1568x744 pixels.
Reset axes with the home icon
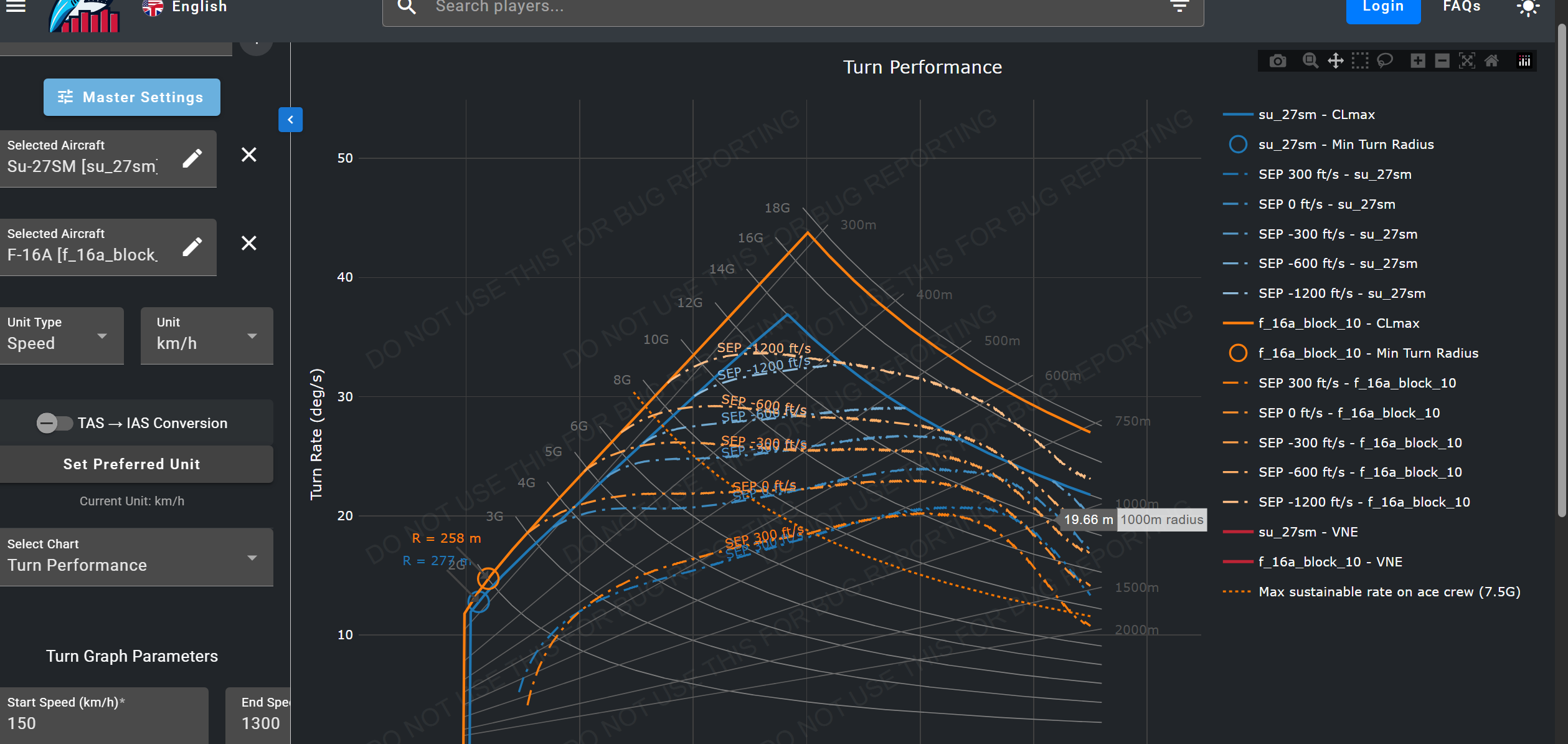point(1491,60)
